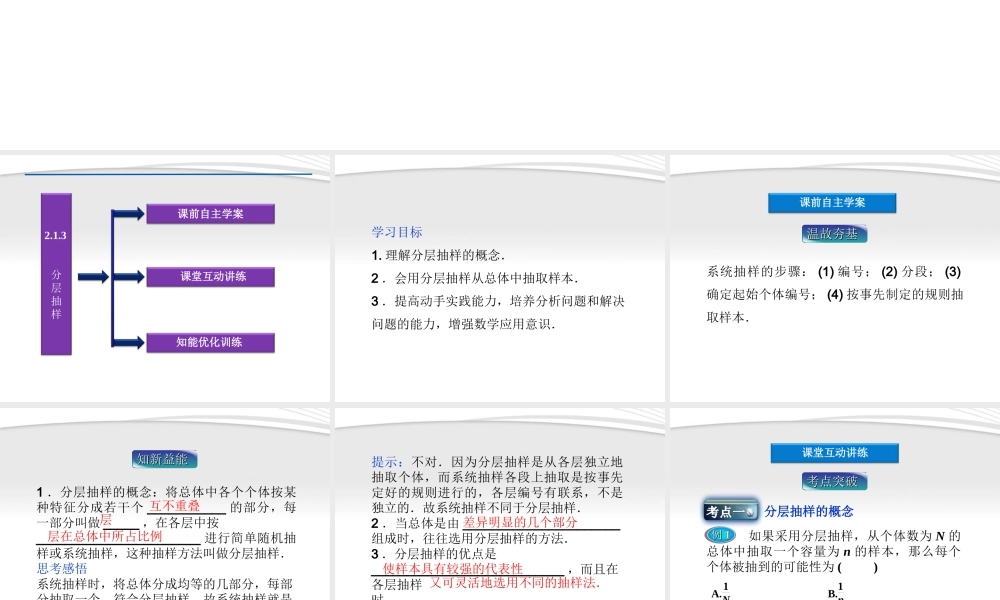
Task: Click the blue 课前自主学案 banner
Action: 832,203
